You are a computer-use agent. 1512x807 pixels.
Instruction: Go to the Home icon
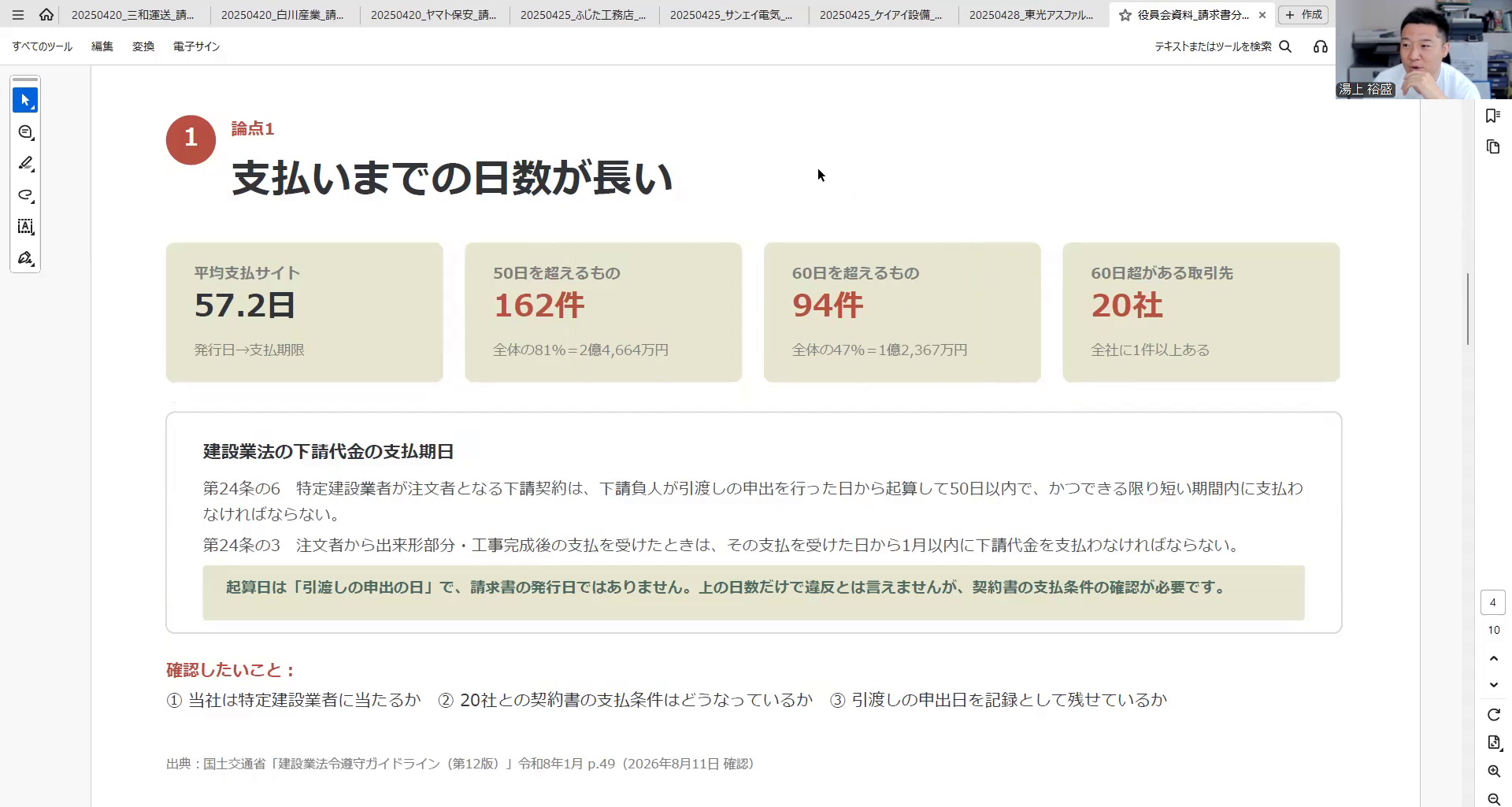pos(46,15)
